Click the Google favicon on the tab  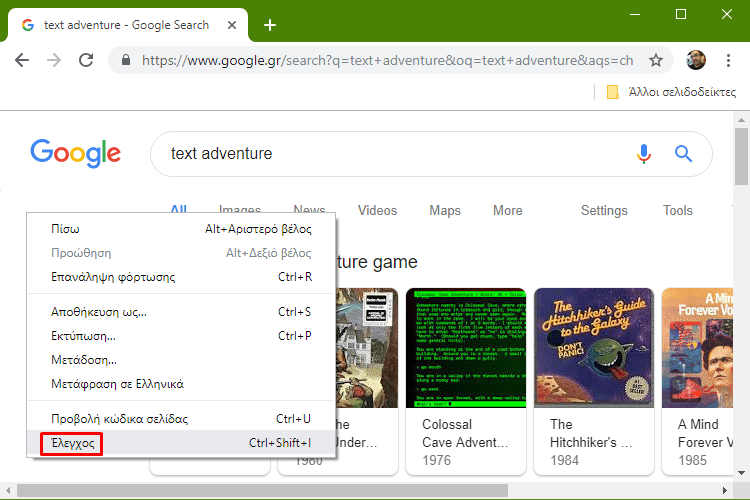pos(28,25)
